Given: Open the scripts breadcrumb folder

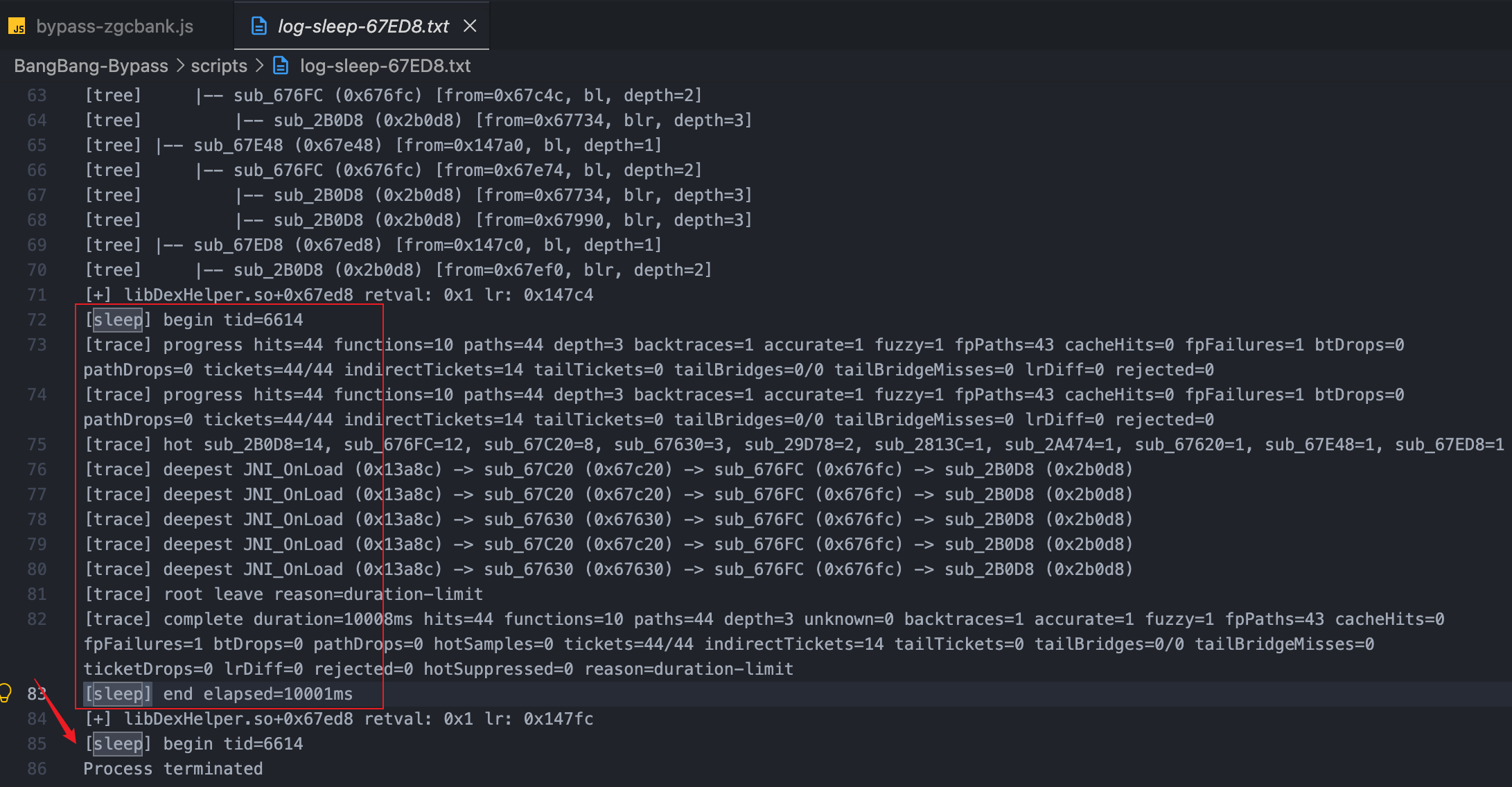Looking at the screenshot, I should click(219, 66).
